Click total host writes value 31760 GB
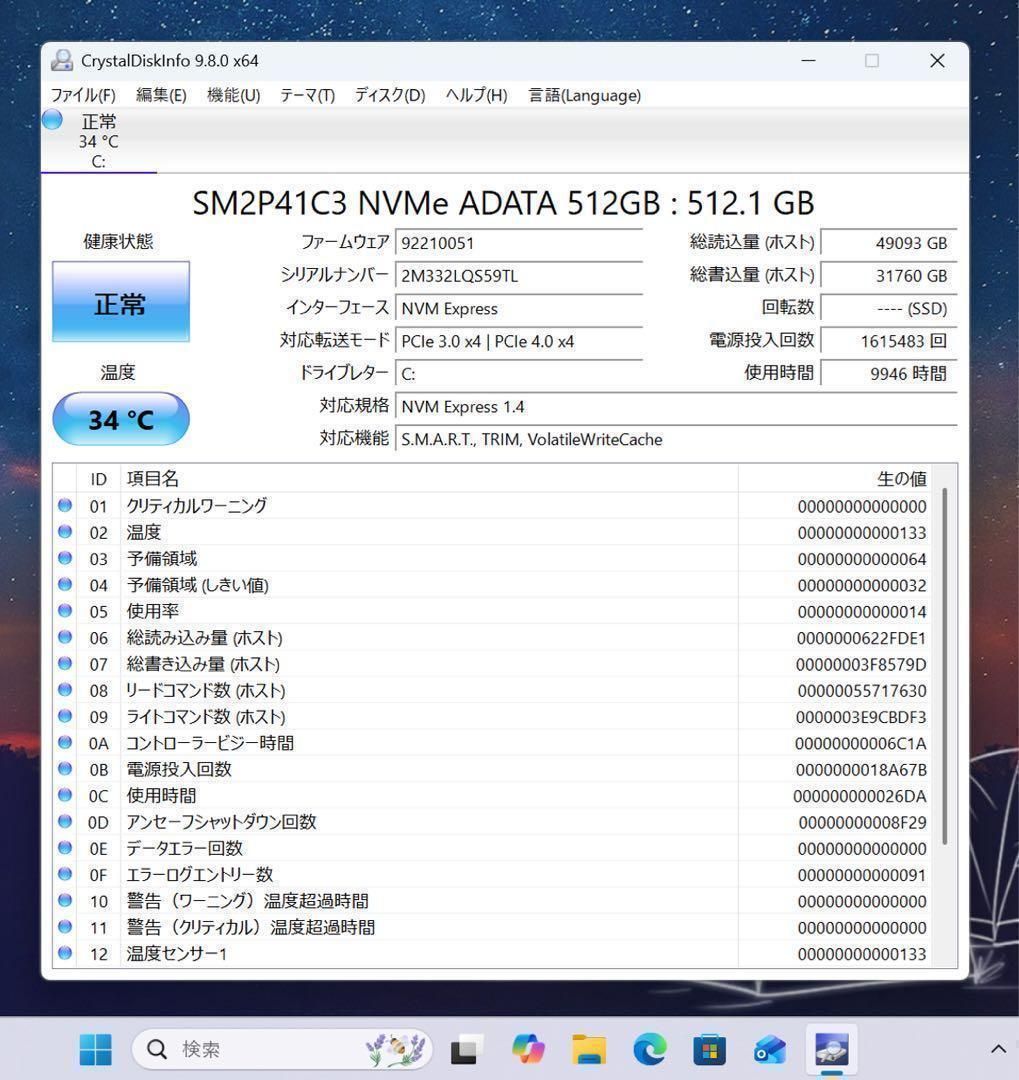This screenshot has height=1080, width=1019. (889, 276)
